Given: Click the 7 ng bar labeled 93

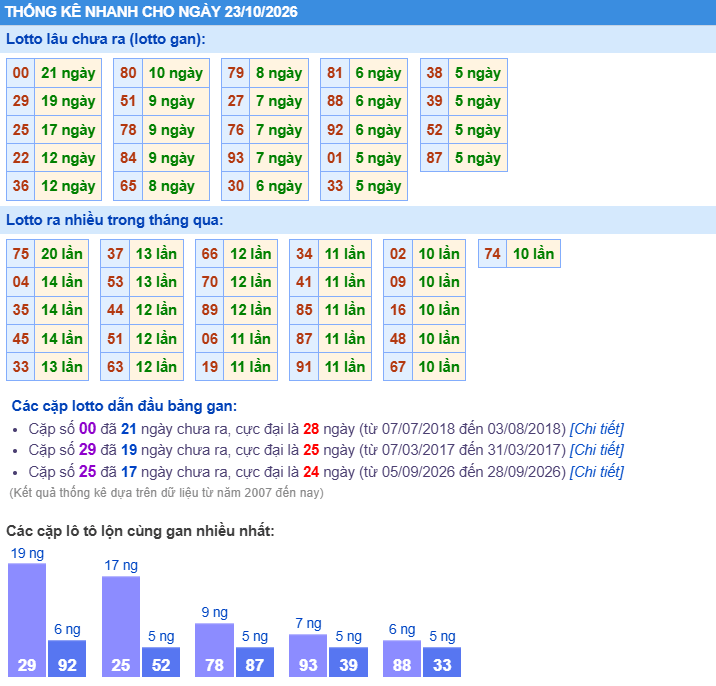Looking at the screenshot, I should click(x=308, y=655).
